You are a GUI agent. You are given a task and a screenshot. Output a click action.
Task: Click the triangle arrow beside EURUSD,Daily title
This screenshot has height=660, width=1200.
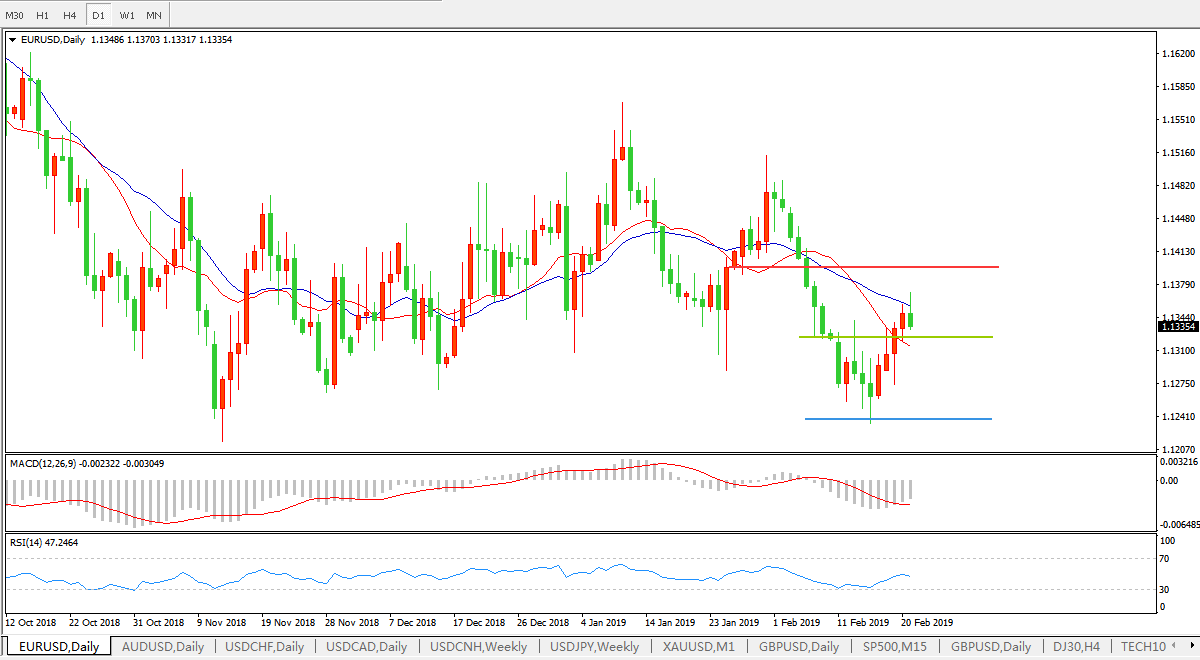12,40
